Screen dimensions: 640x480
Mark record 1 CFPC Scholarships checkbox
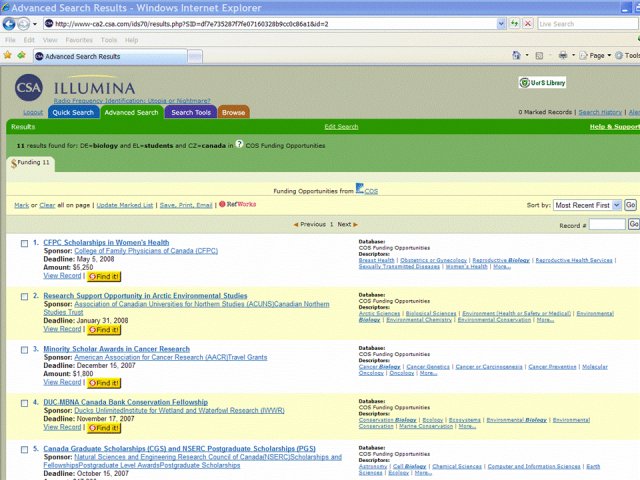coord(24,244)
